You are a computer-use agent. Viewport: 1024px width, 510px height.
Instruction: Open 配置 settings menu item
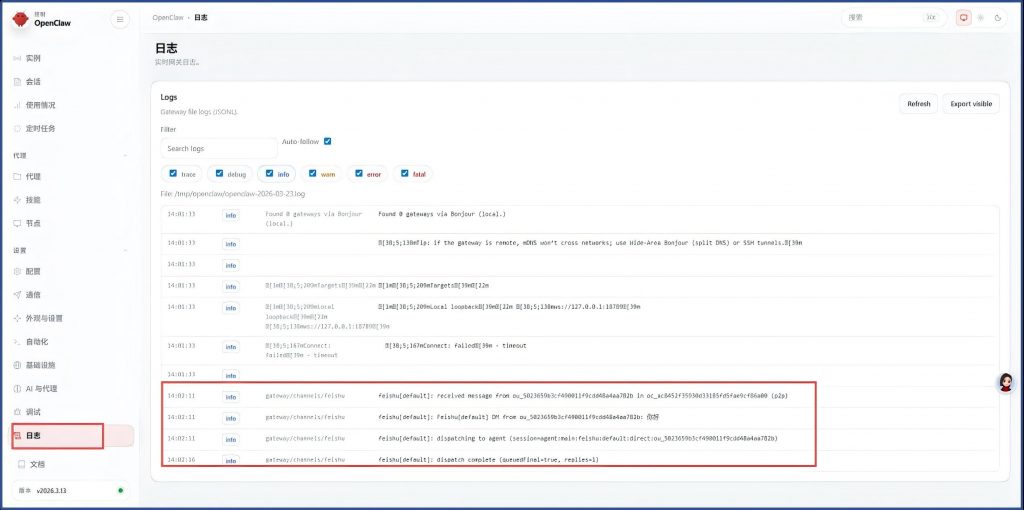click(33, 271)
